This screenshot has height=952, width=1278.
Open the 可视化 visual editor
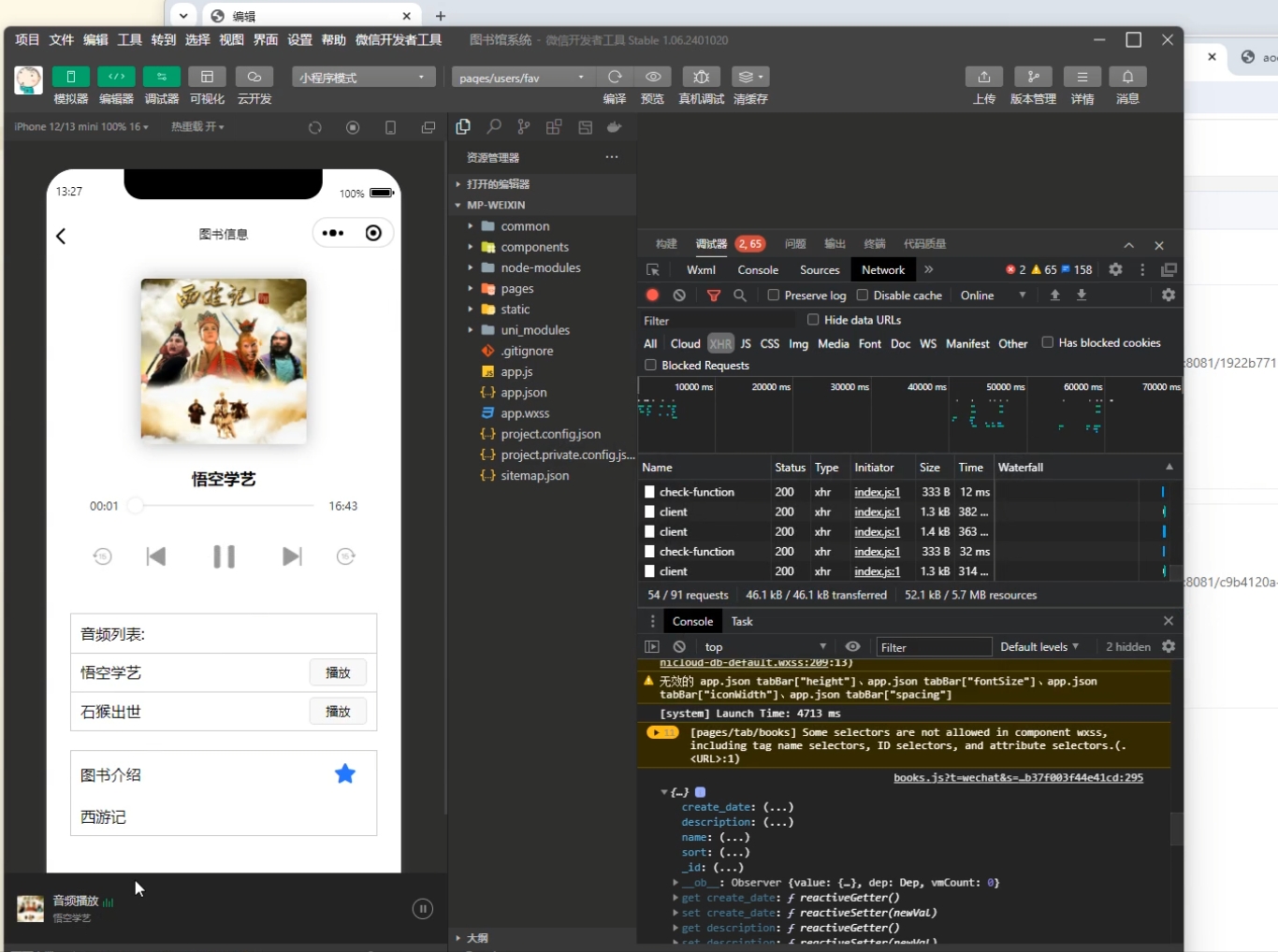pyautogui.click(x=208, y=77)
